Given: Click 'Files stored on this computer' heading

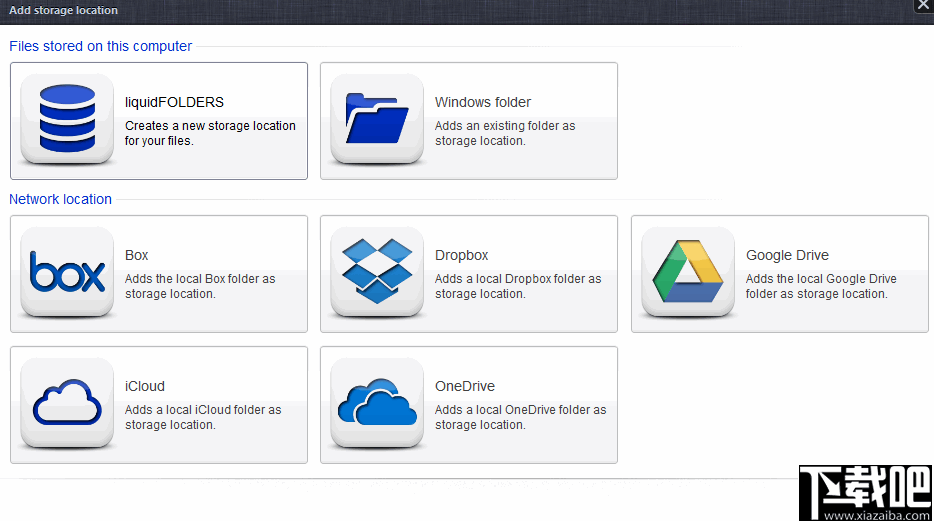Looking at the screenshot, I should coord(101,46).
